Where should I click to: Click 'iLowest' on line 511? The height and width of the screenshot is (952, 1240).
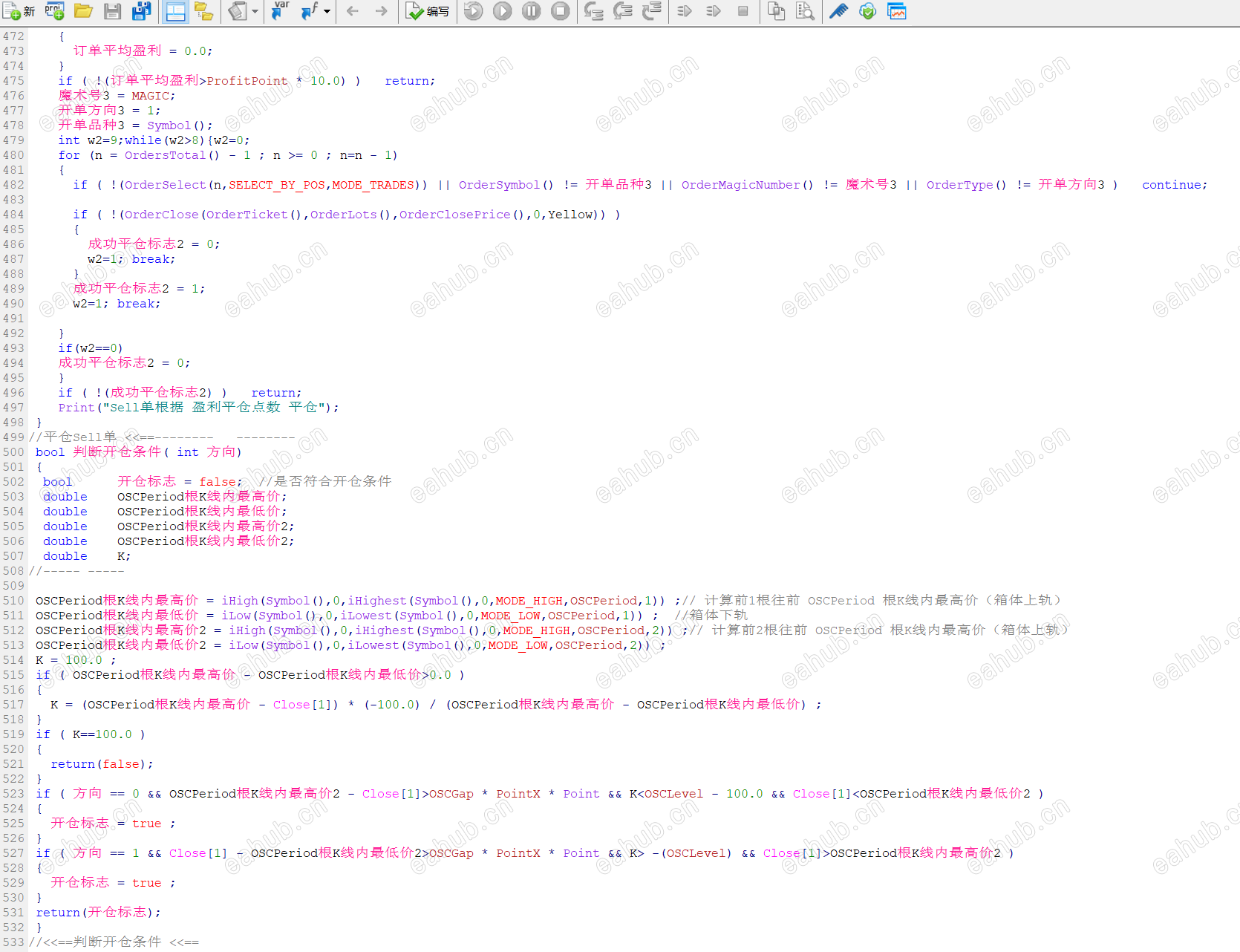[365, 616]
